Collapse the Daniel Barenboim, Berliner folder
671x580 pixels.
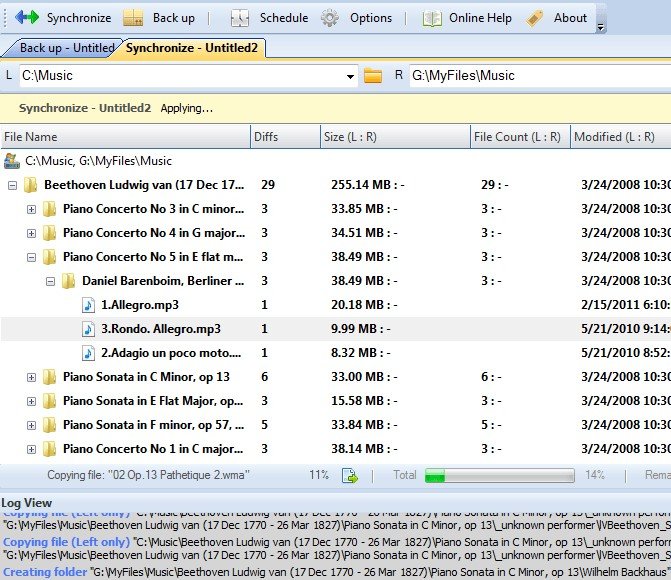tap(50, 281)
